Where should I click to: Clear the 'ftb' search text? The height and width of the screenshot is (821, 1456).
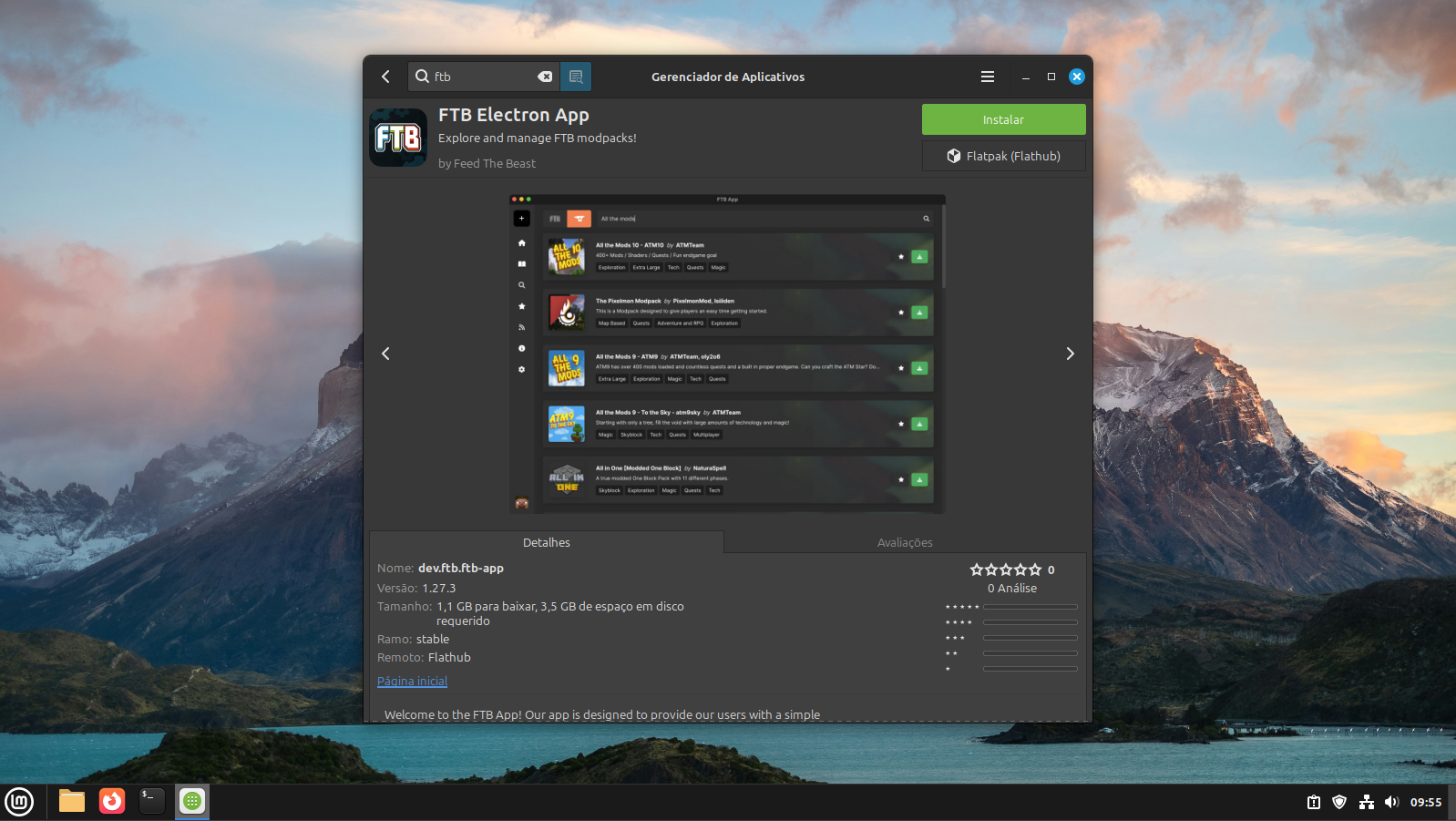pyautogui.click(x=545, y=77)
